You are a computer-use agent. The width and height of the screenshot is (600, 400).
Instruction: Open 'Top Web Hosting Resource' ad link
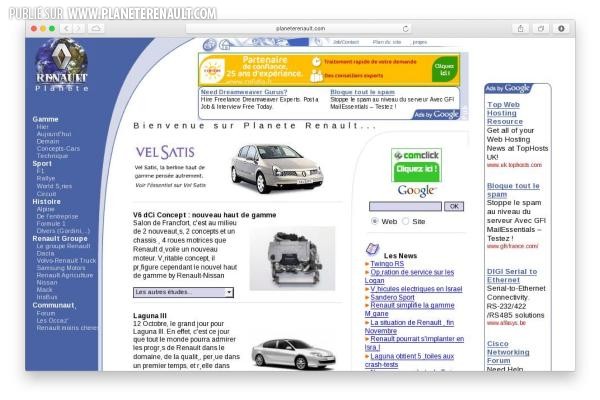[505, 113]
